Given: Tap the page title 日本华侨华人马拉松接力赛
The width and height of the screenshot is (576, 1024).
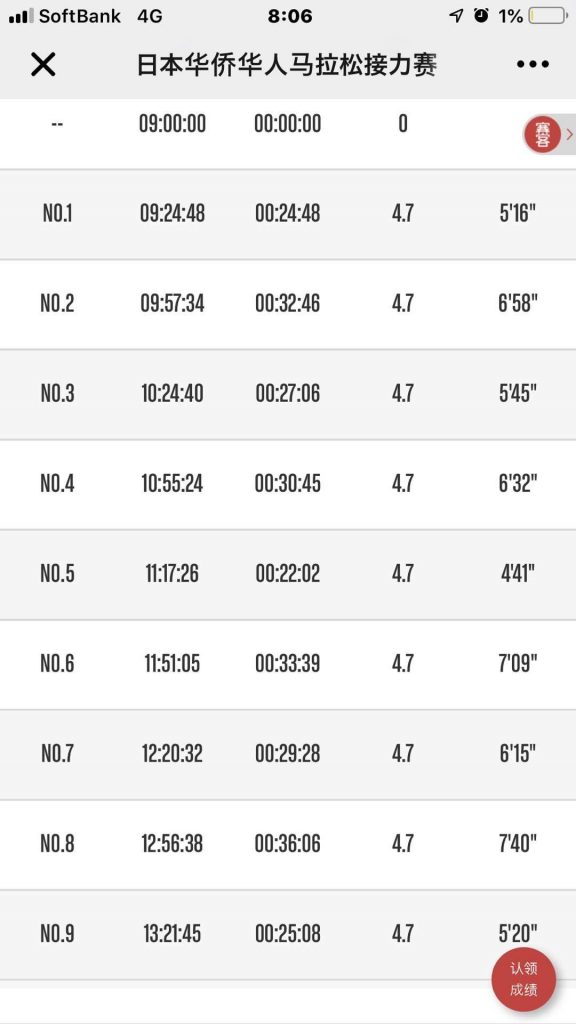Looking at the screenshot, I should (287, 65).
